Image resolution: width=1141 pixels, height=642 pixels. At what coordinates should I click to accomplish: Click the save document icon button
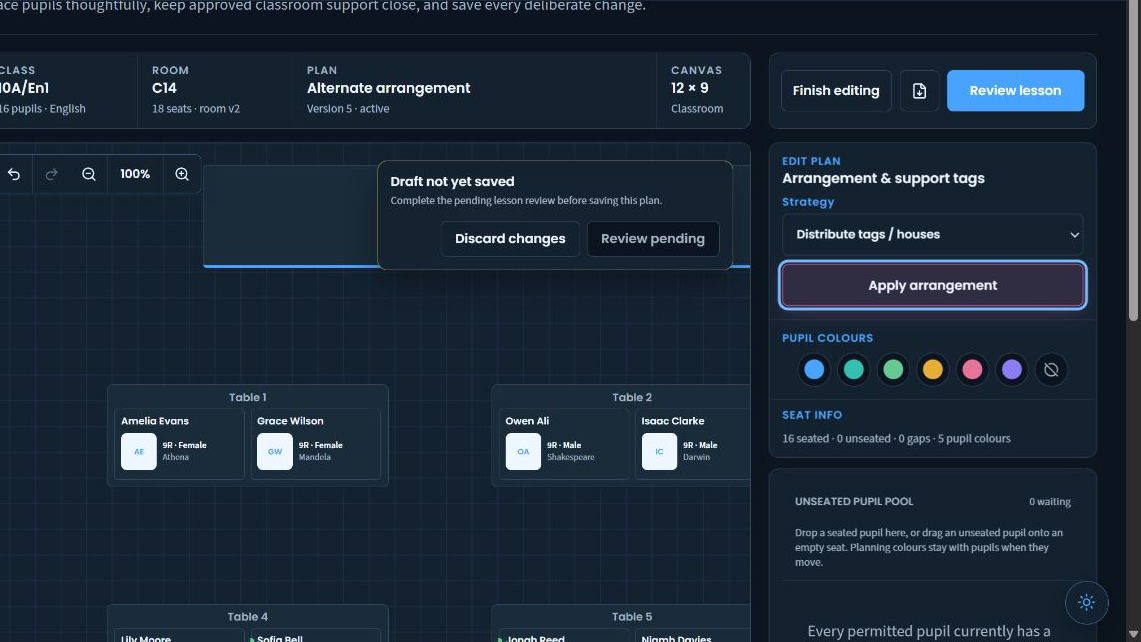919,90
